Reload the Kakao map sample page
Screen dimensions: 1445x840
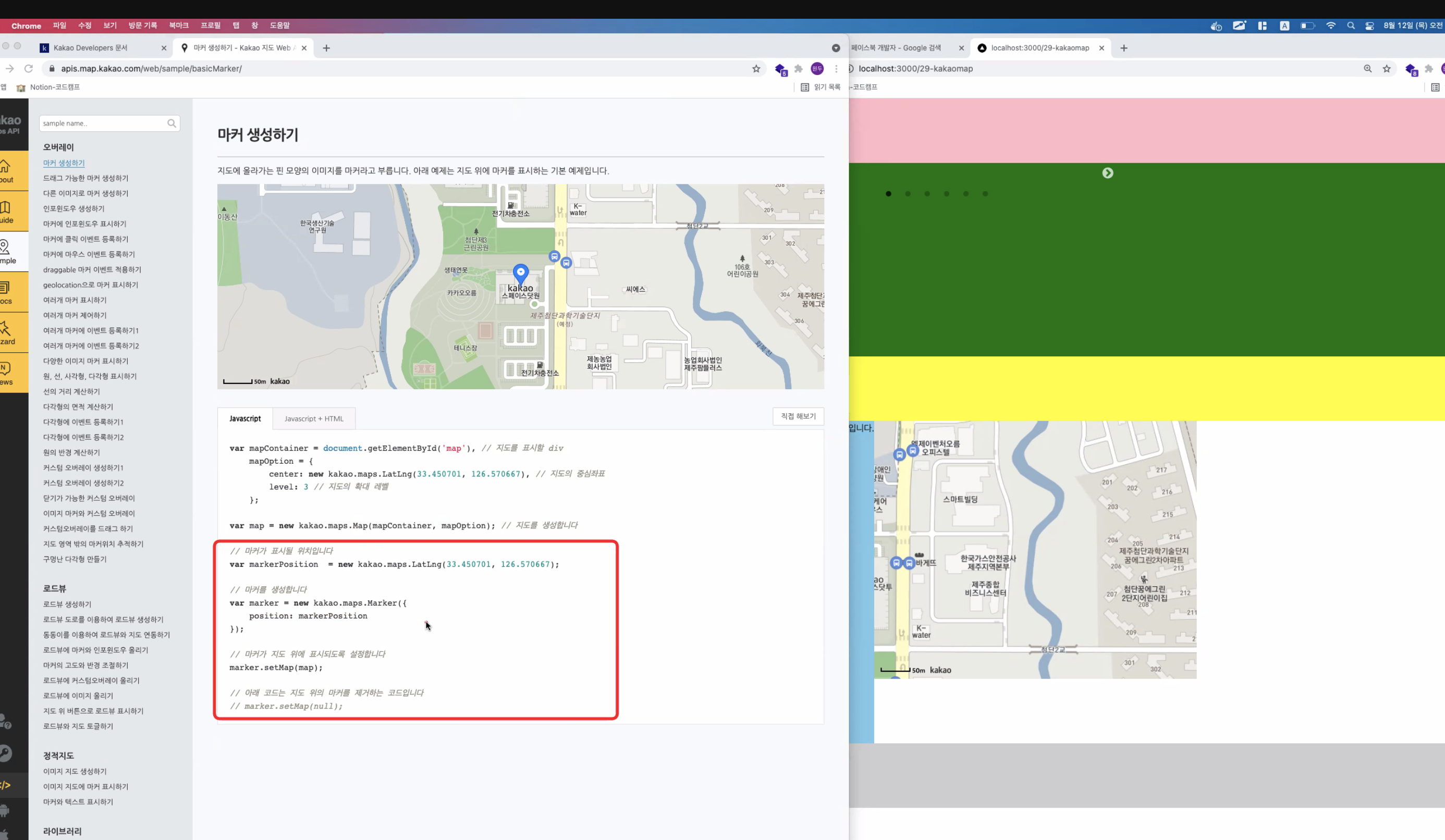(29, 69)
